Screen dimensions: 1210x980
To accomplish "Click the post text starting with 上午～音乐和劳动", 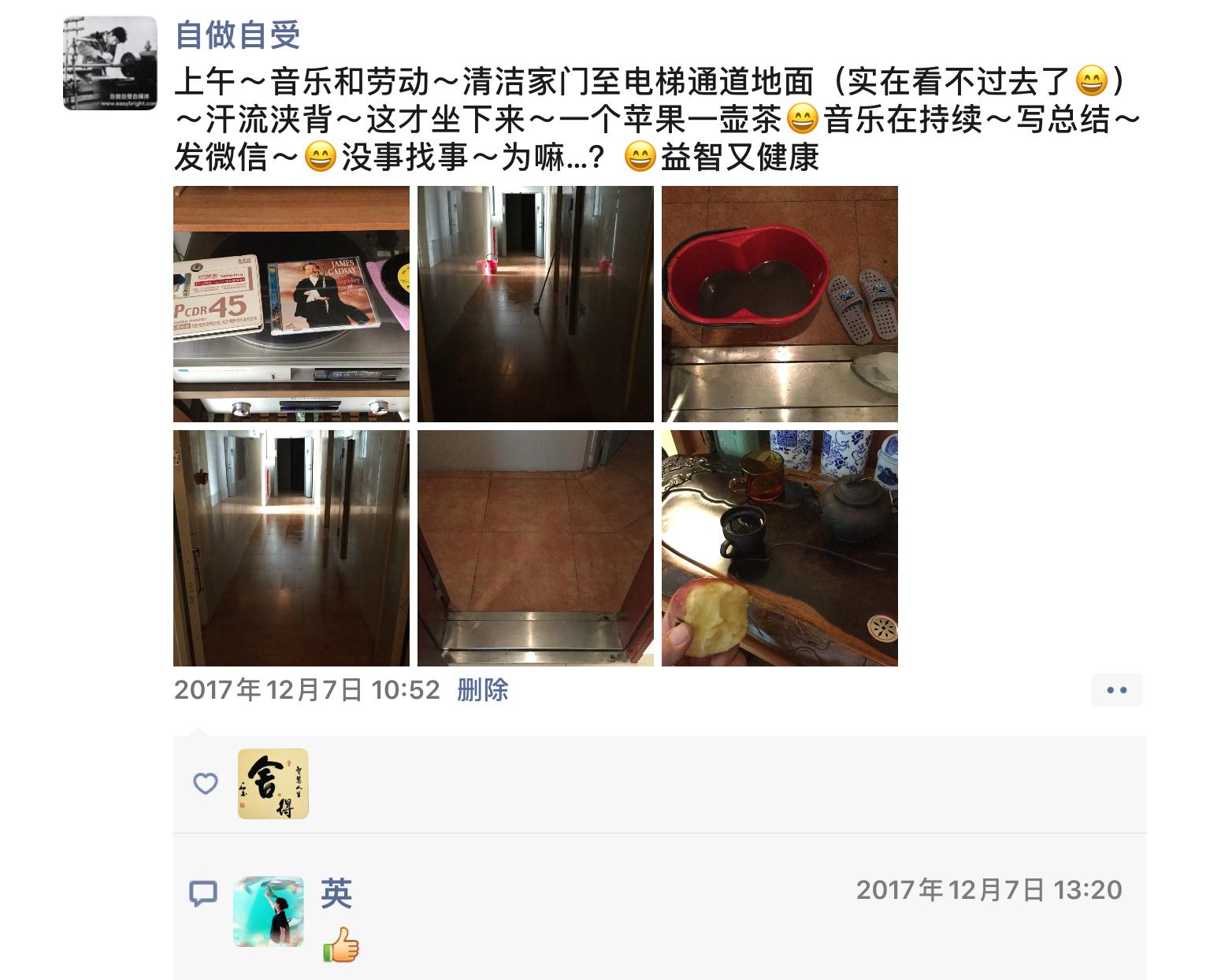I will [x=658, y=120].
